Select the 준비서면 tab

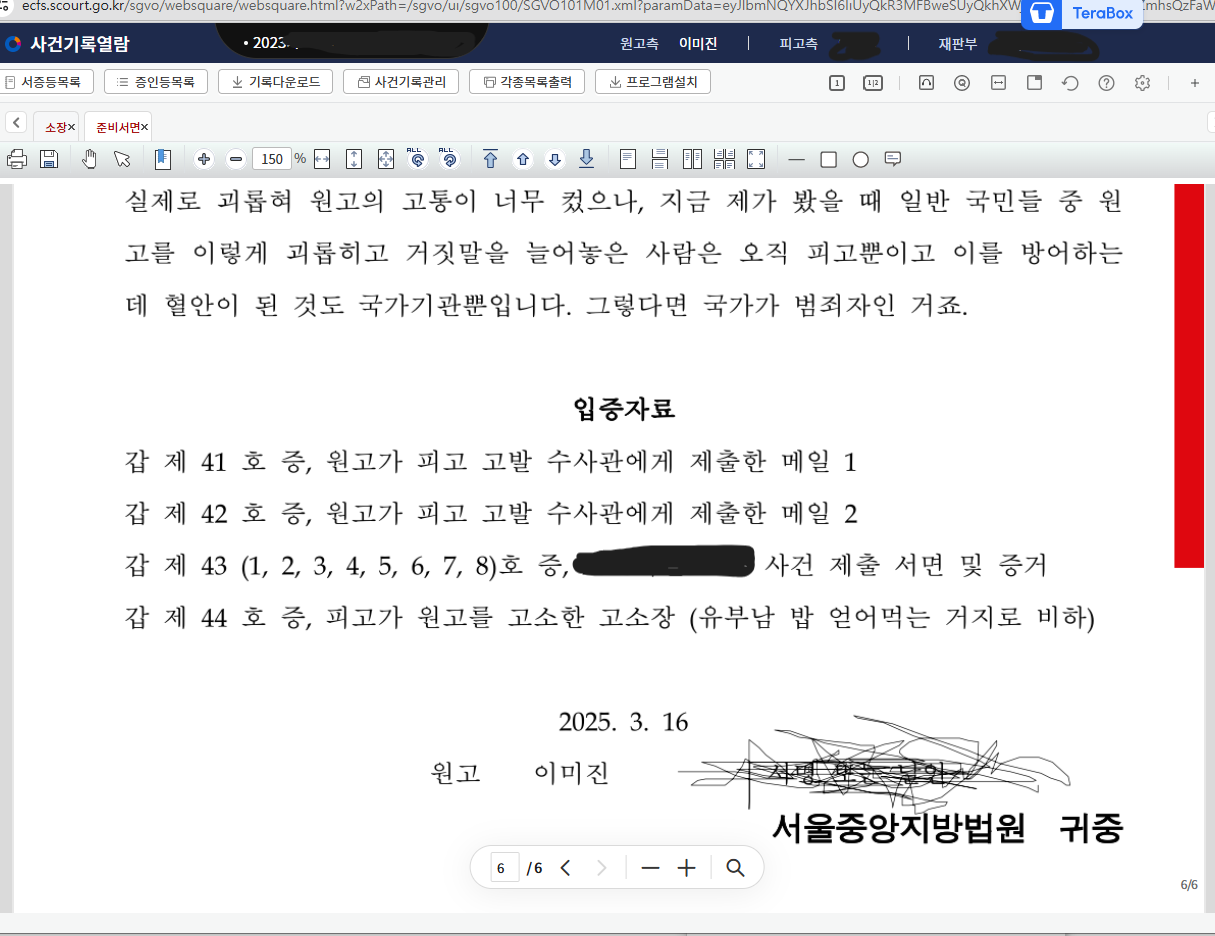tap(113, 127)
